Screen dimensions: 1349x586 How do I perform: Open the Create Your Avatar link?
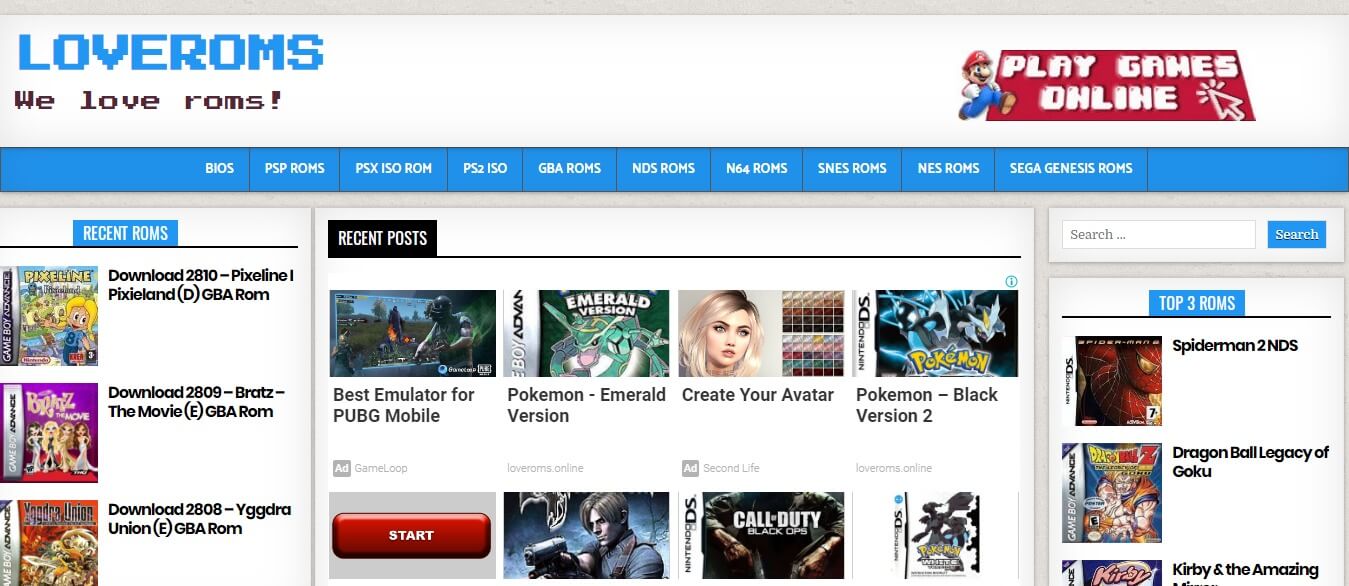pyautogui.click(x=758, y=395)
